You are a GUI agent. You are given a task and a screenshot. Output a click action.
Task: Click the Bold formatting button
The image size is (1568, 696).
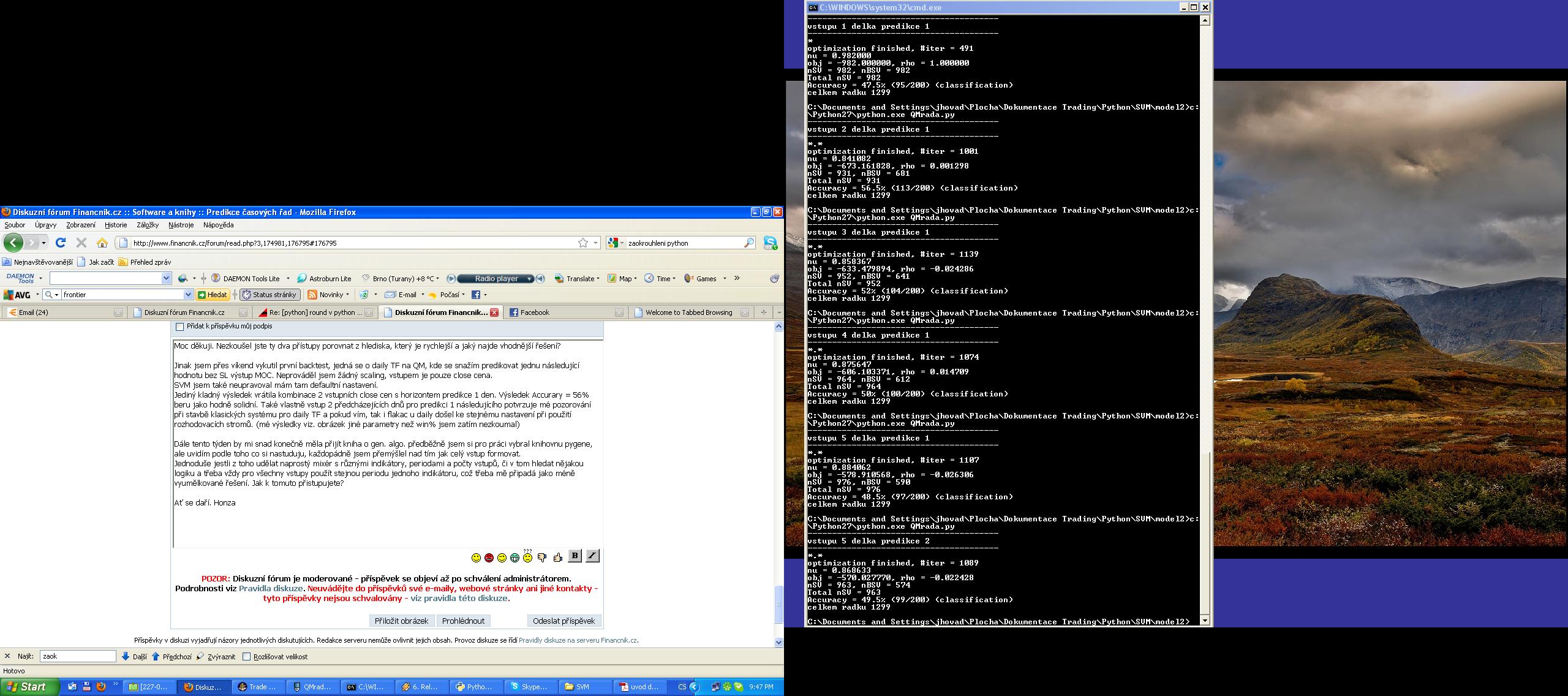pos(575,556)
